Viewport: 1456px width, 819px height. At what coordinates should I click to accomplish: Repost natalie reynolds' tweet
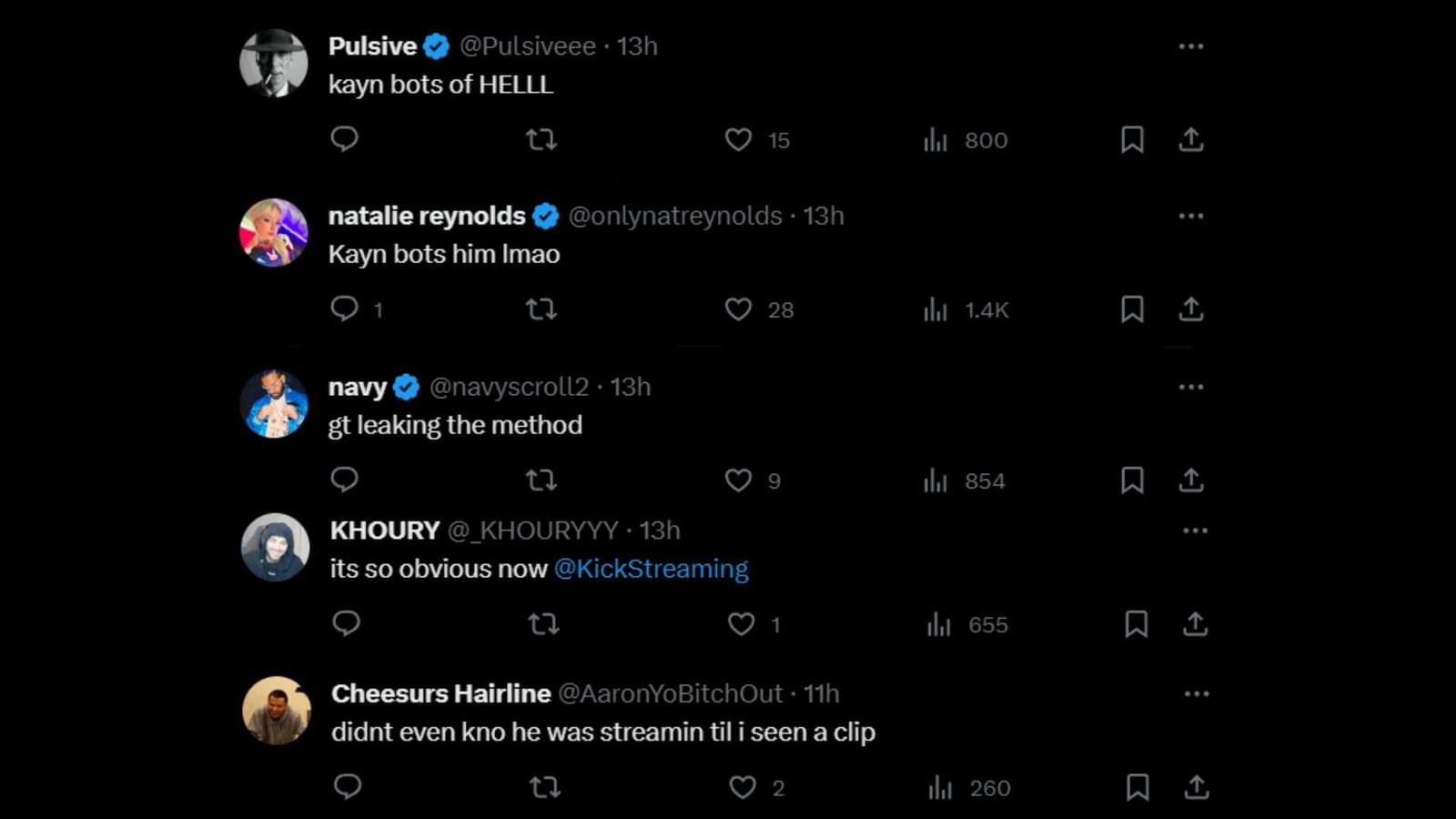(541, 309)
